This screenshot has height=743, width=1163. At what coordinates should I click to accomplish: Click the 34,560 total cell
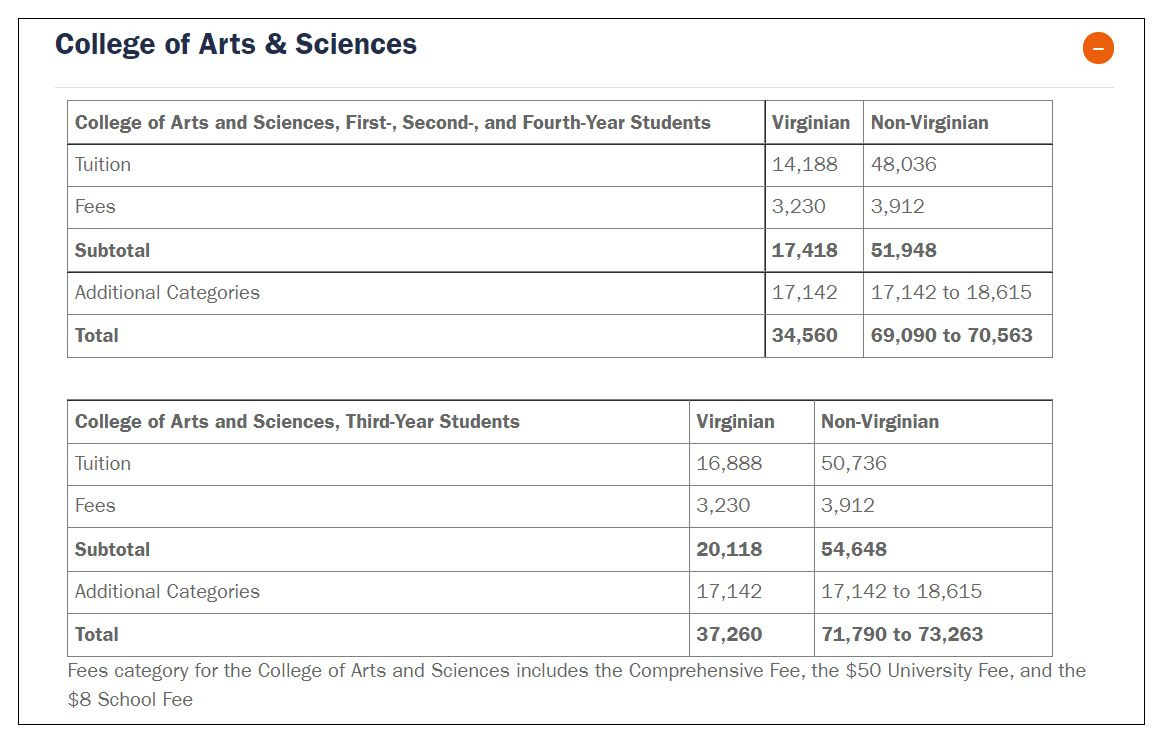(805, 336)
